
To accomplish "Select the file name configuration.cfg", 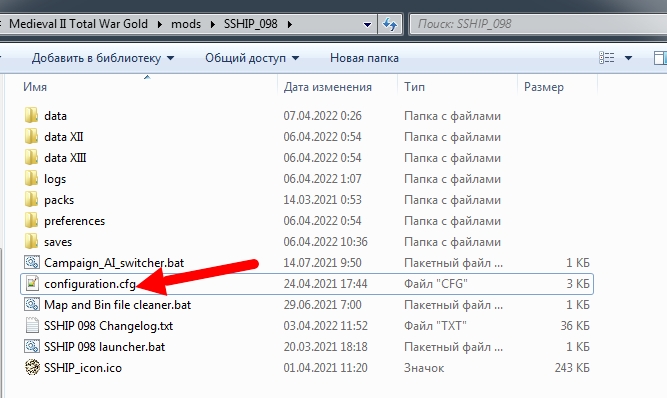I will point(90,284).
